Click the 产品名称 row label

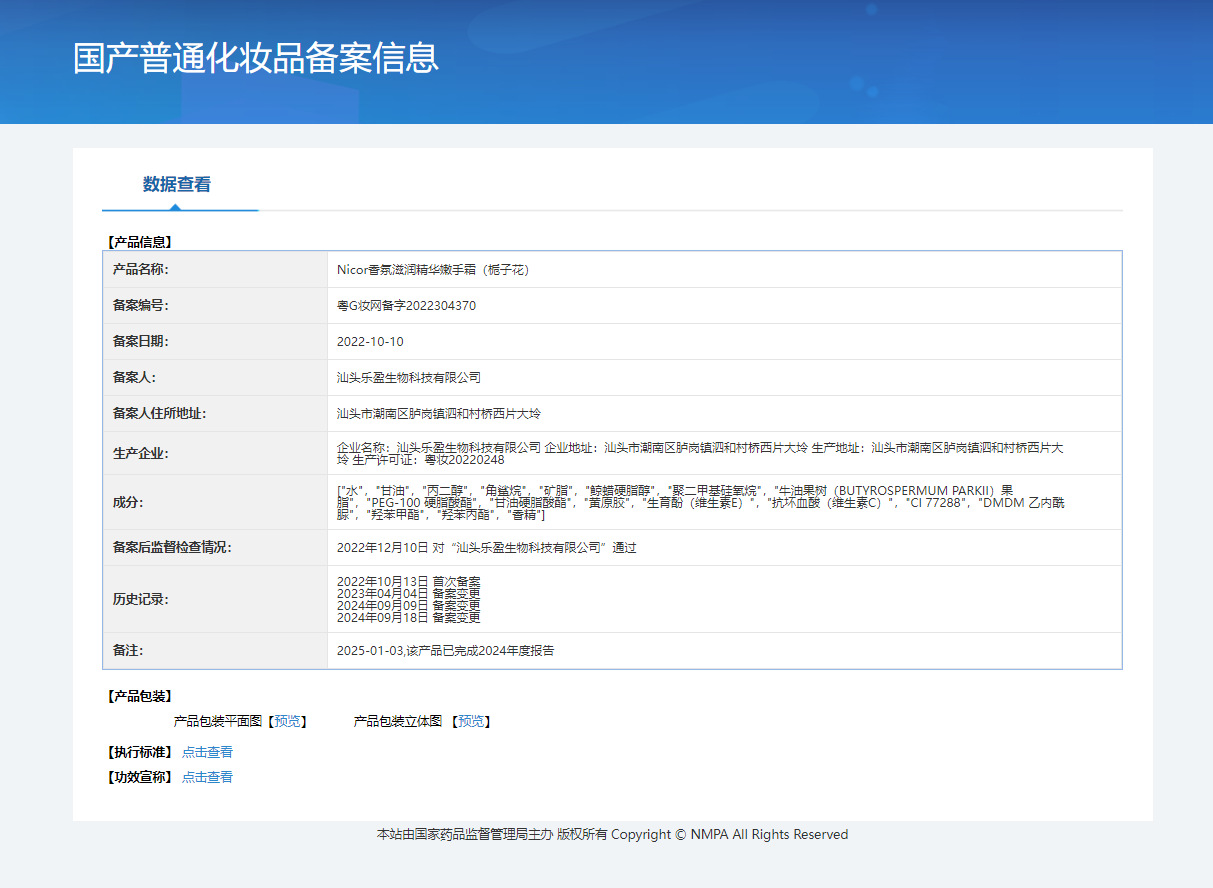click(x=141, y=270)
